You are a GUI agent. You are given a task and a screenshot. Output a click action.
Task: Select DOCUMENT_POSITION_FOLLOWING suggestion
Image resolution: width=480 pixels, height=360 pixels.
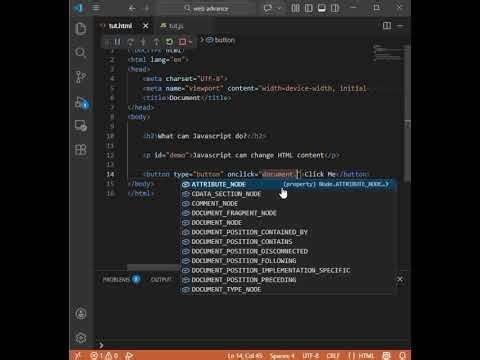(289, 261)
